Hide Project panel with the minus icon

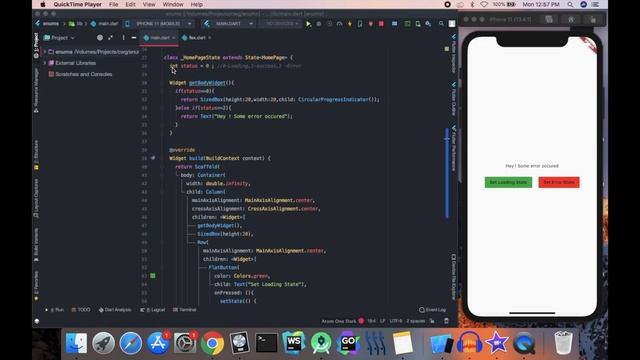click(133, 38)
